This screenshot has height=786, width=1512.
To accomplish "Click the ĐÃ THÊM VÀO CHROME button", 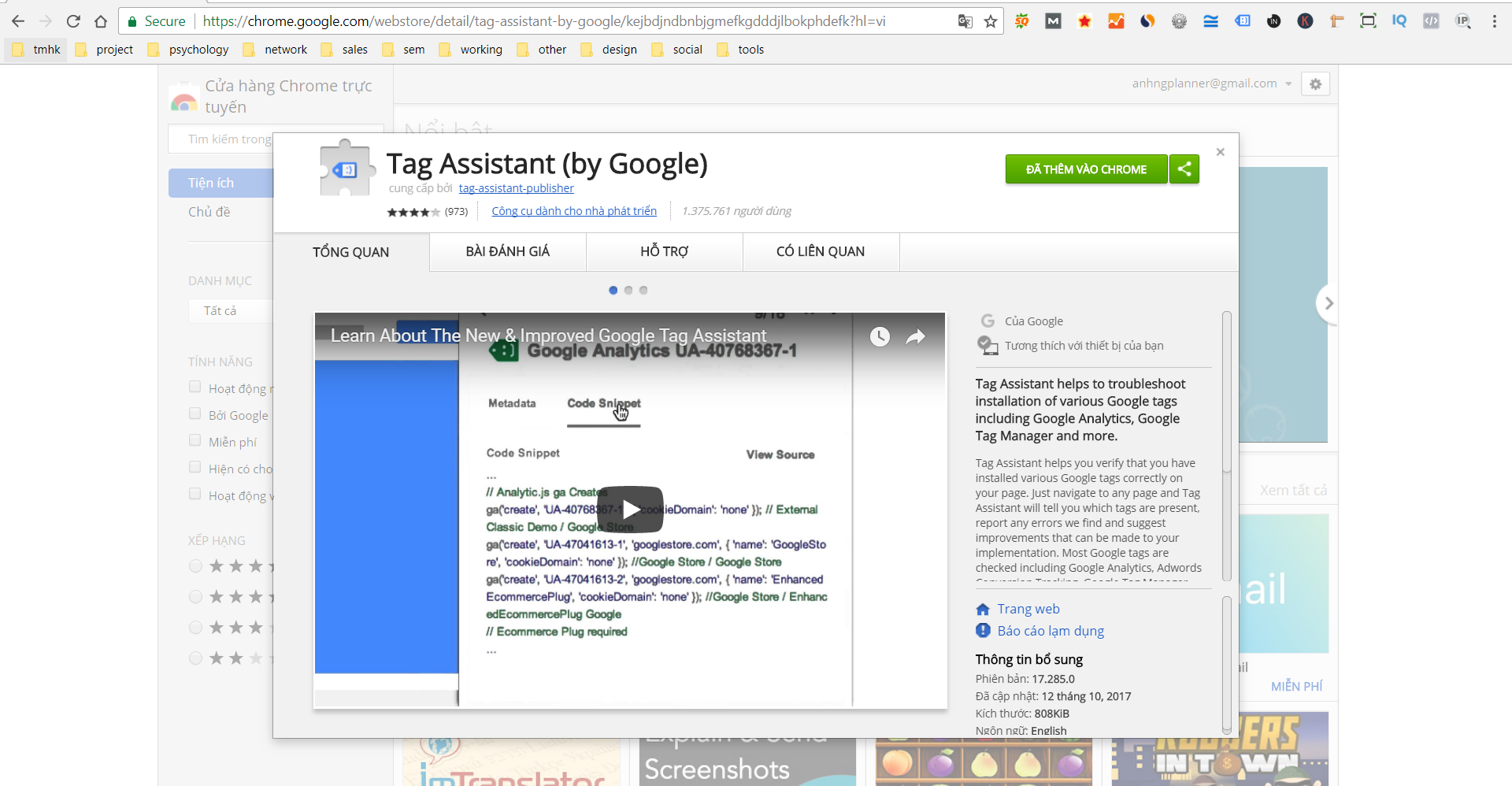I will coord(1087,169).
